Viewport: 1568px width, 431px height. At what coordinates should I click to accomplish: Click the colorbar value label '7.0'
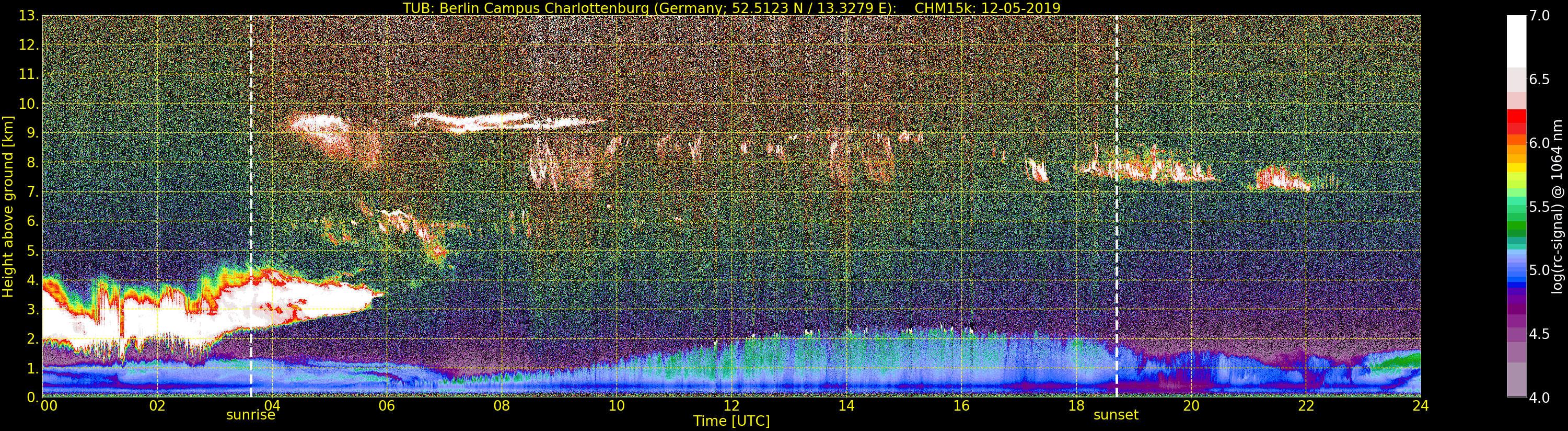click(1539, 16)
